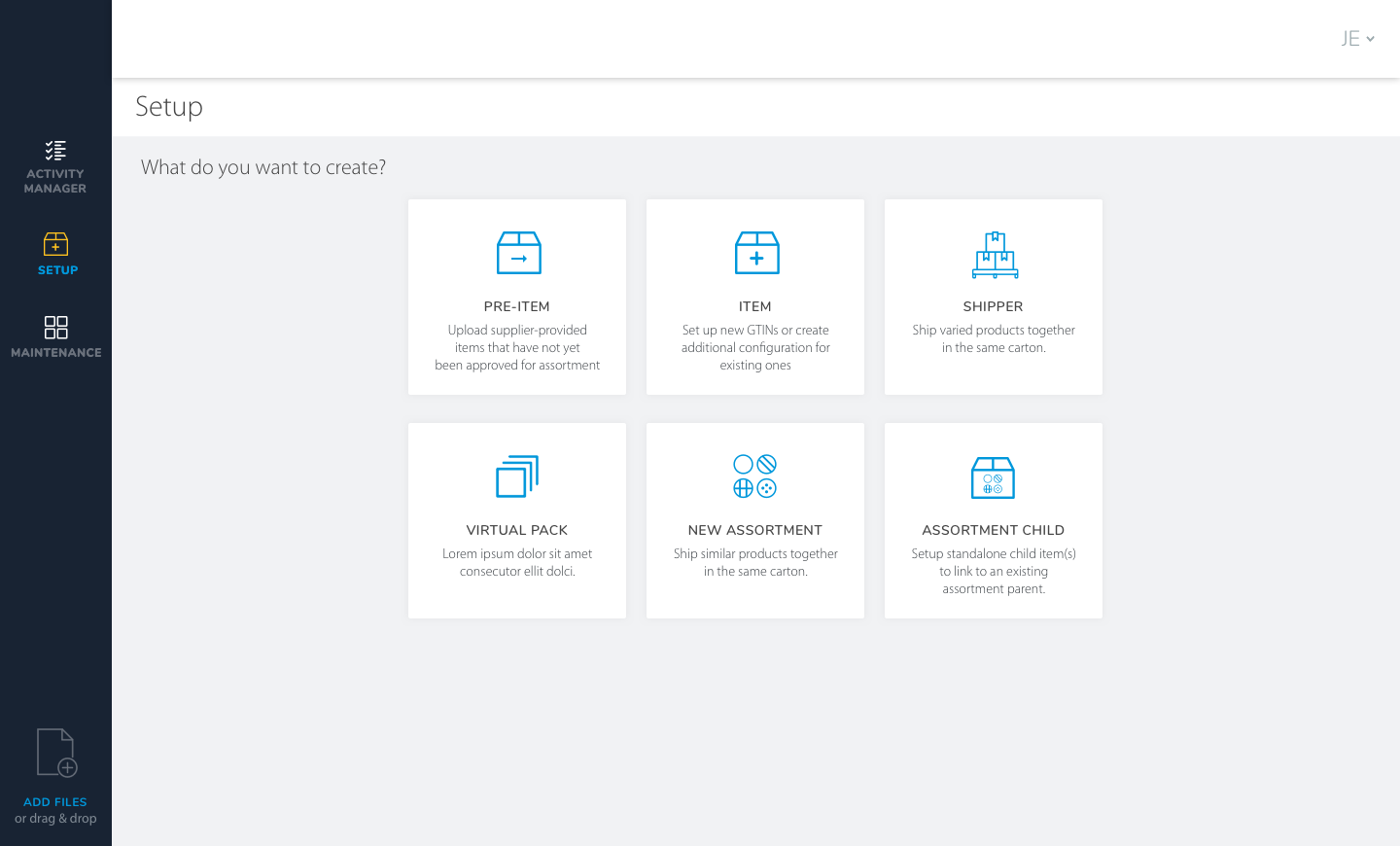This screenshot has width=1400, height=846.
Task: Choose the NEW ASSORTMENT card title
Action: (x=755, y=530)
